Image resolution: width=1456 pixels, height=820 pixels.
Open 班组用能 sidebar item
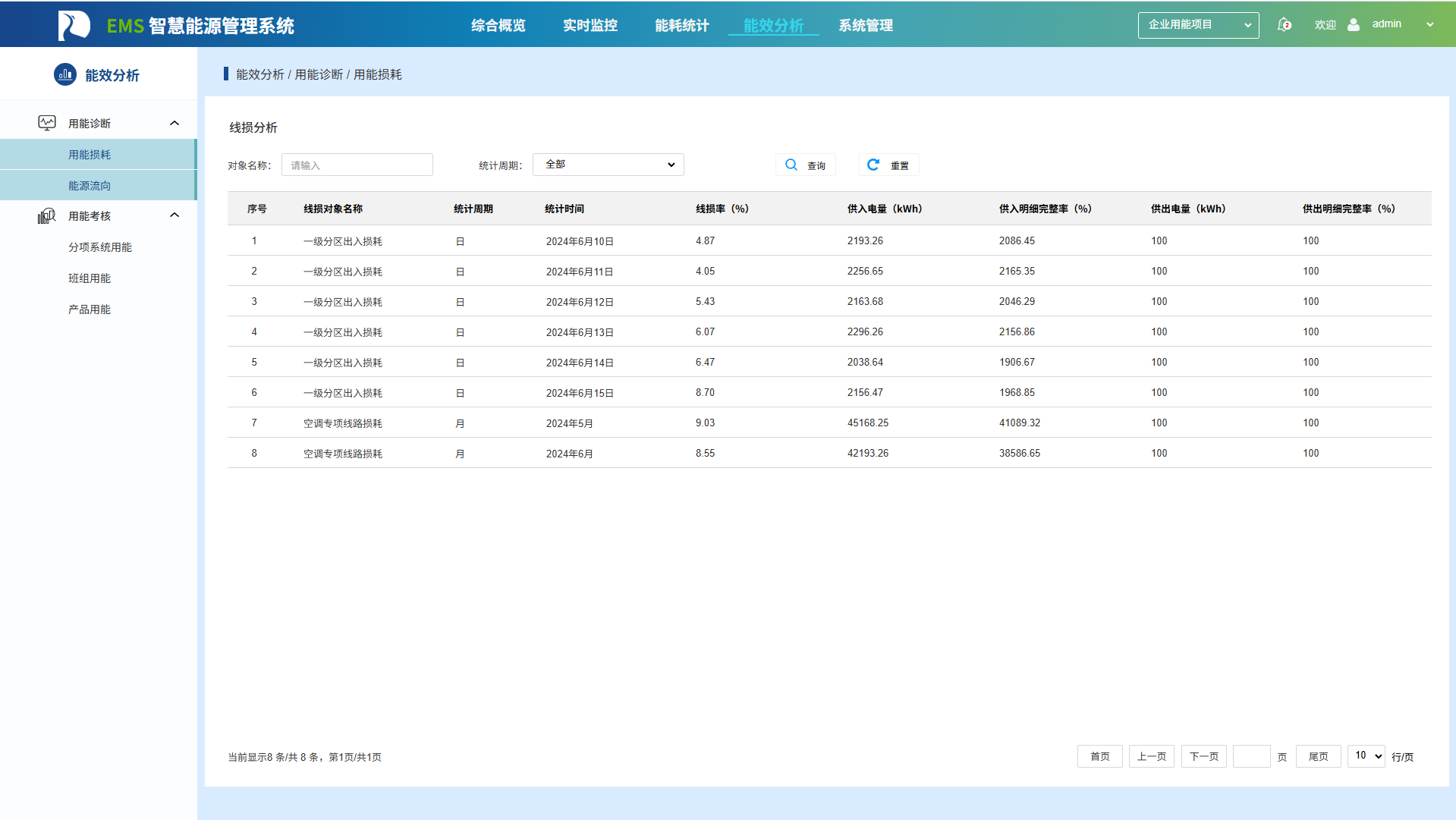point(90,278)
